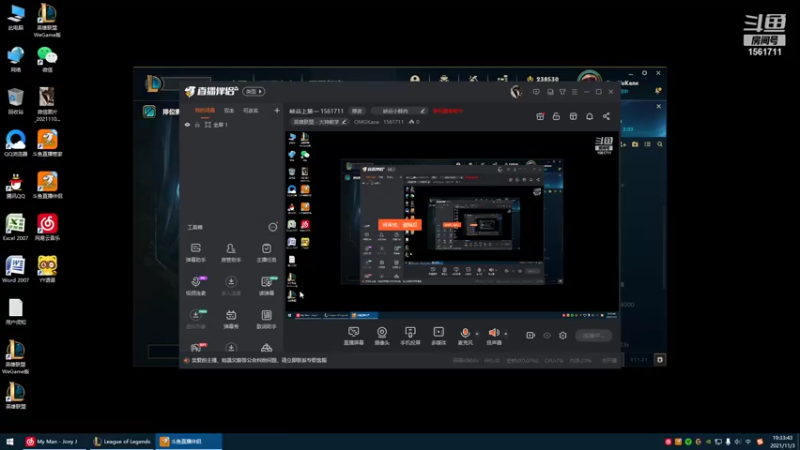Open the inbox icon in title bar
Screen dimensions: 800x450
coord(550,92)
